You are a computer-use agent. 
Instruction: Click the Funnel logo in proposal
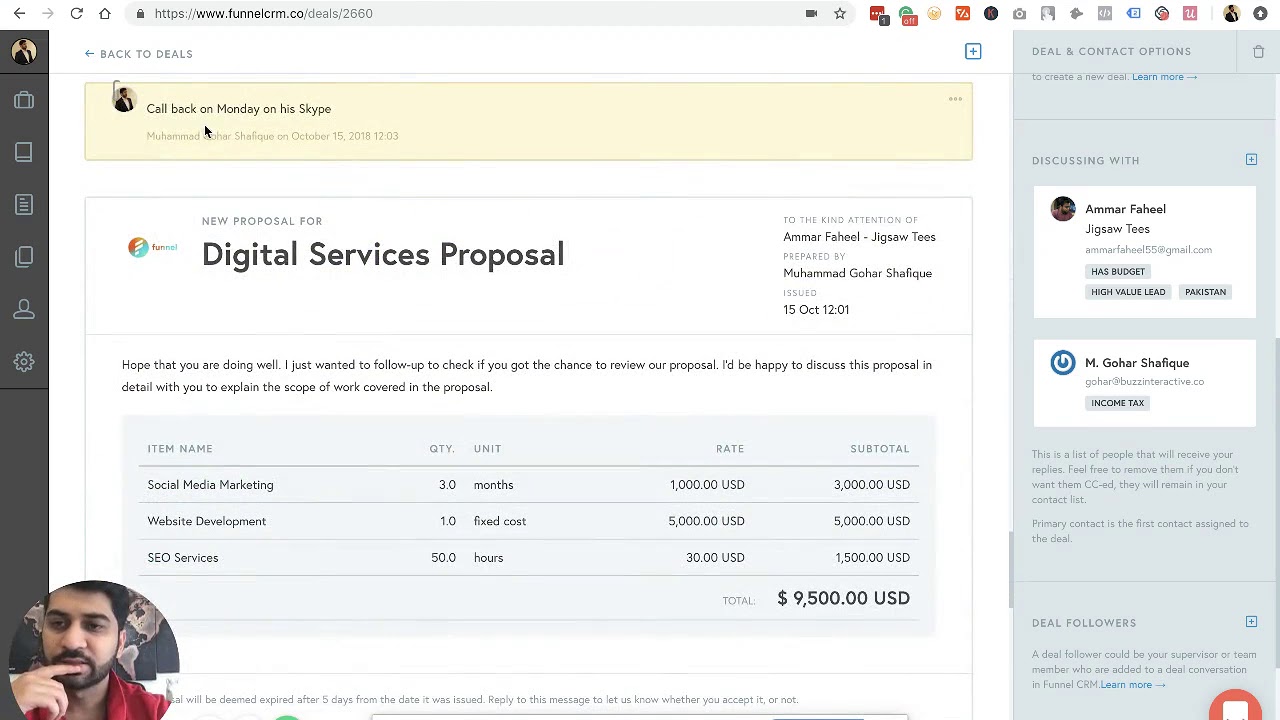tap(153, 247)
